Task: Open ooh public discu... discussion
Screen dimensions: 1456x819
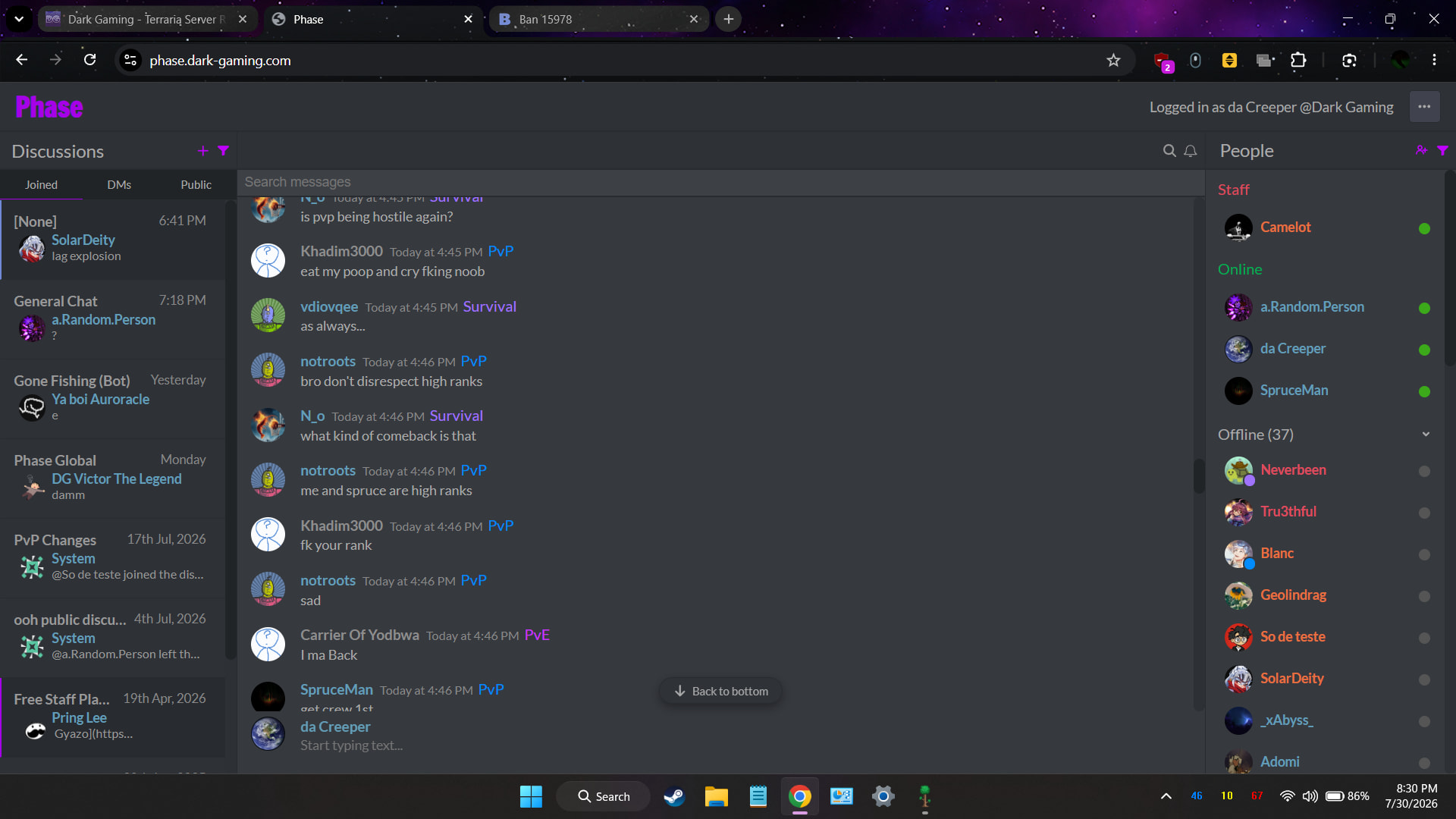Action: coord(113,638)
